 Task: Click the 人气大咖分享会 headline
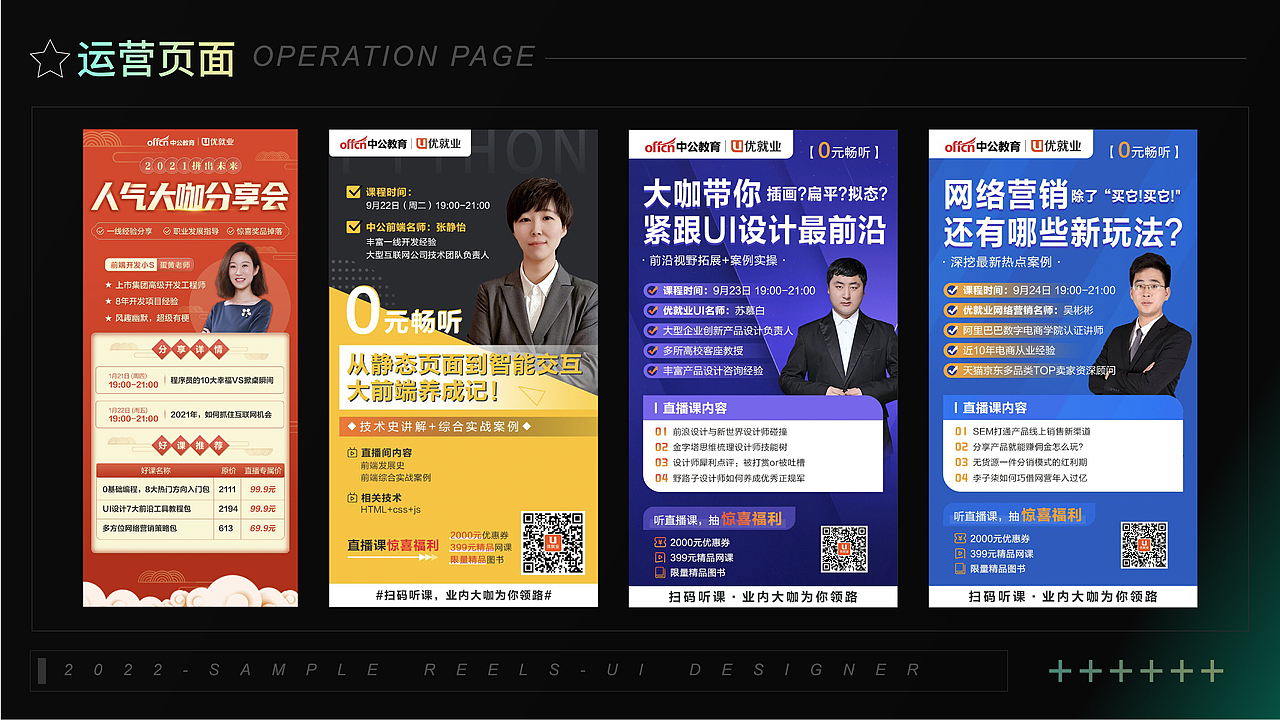(x=190, y=196)
